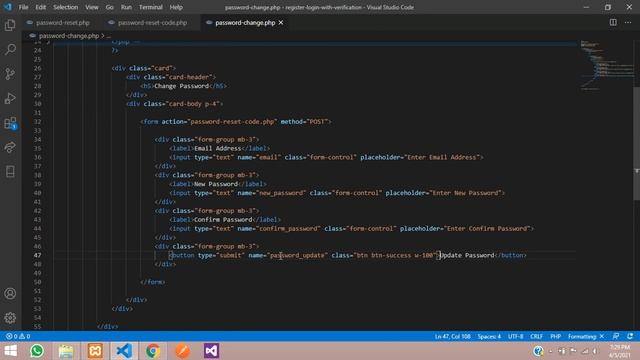Click the Formatting status bar item
This screenshot has width=640, height=360.
pos(585,336)
